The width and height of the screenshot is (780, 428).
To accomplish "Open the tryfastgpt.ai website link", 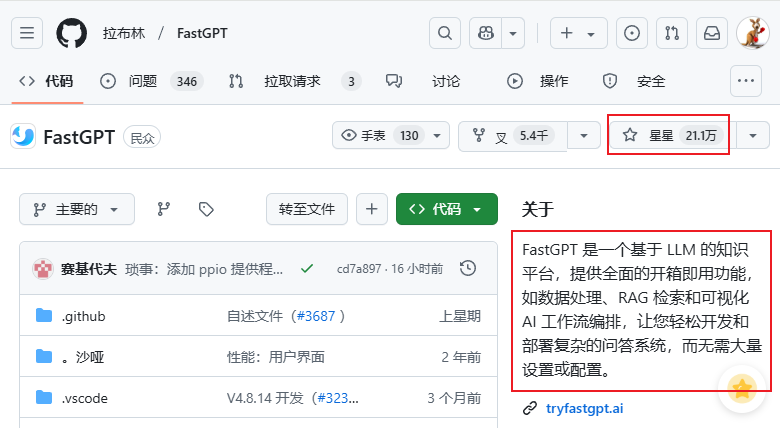I will pos(584,409).
